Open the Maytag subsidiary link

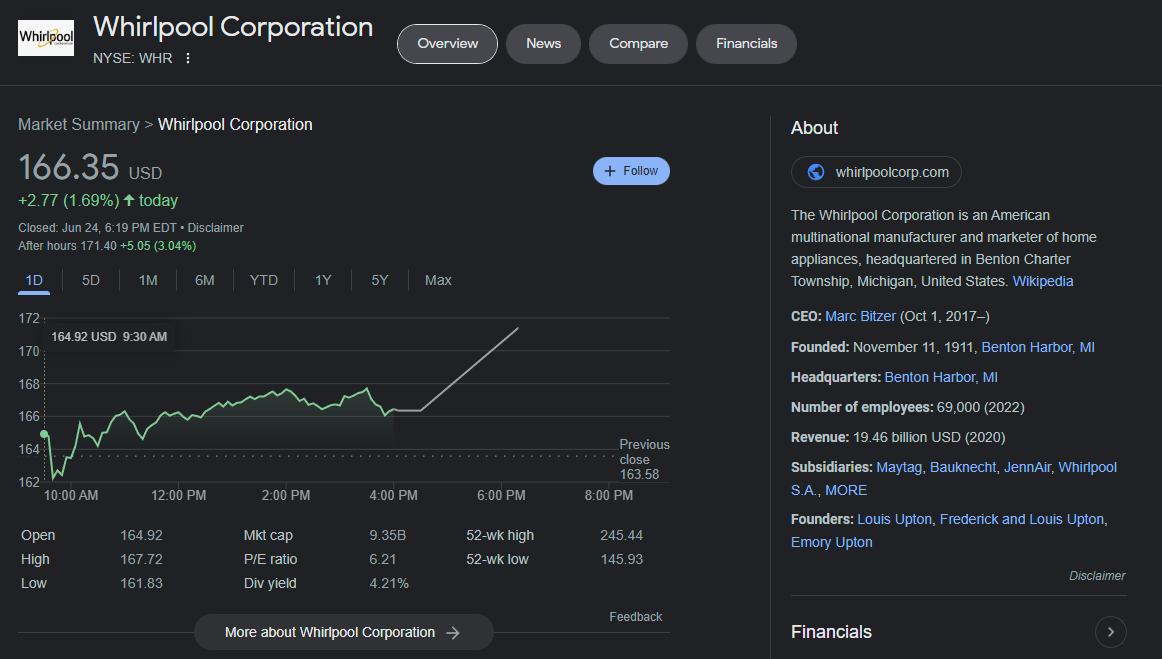click(899, 468)
